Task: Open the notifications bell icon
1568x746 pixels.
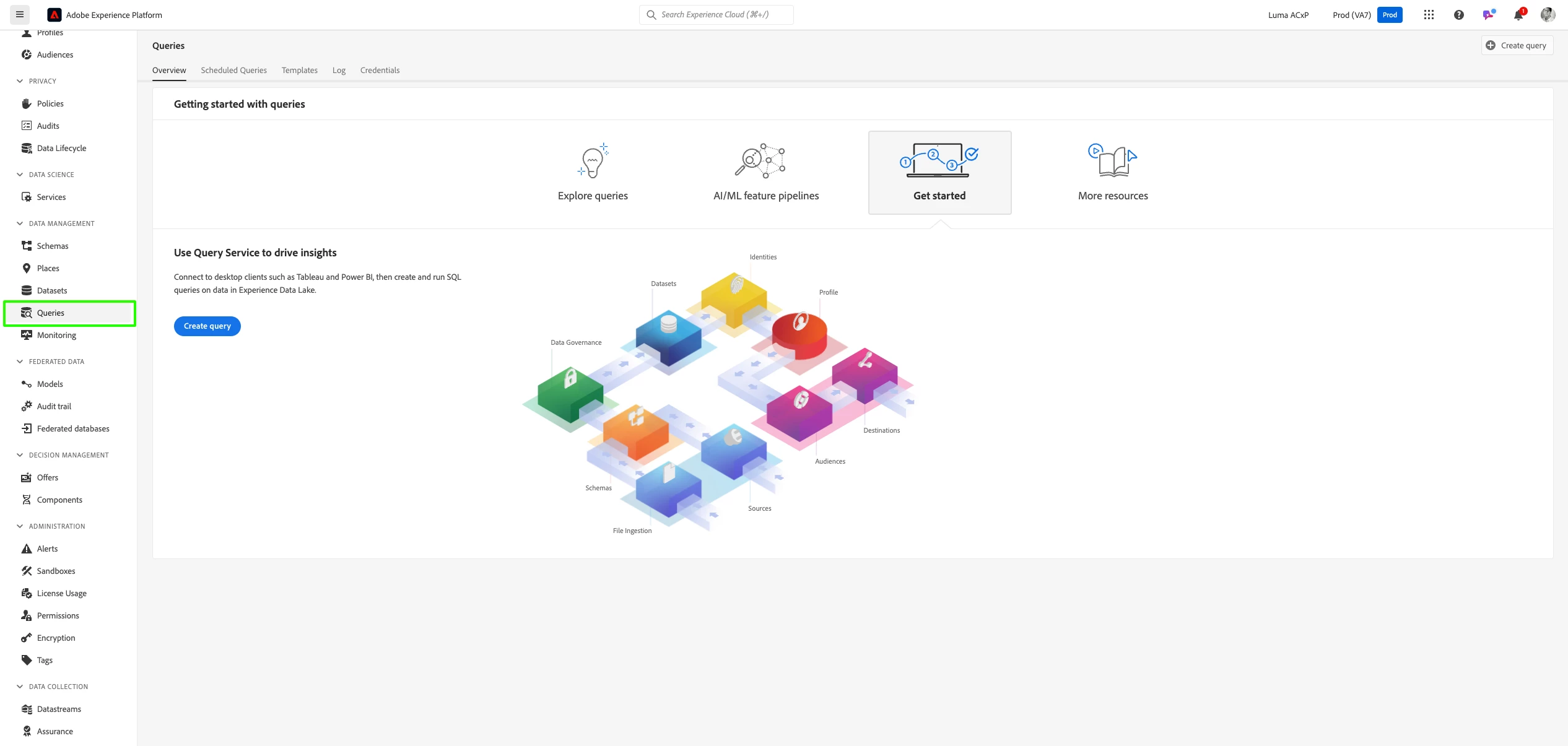Action: [1518, 15]
